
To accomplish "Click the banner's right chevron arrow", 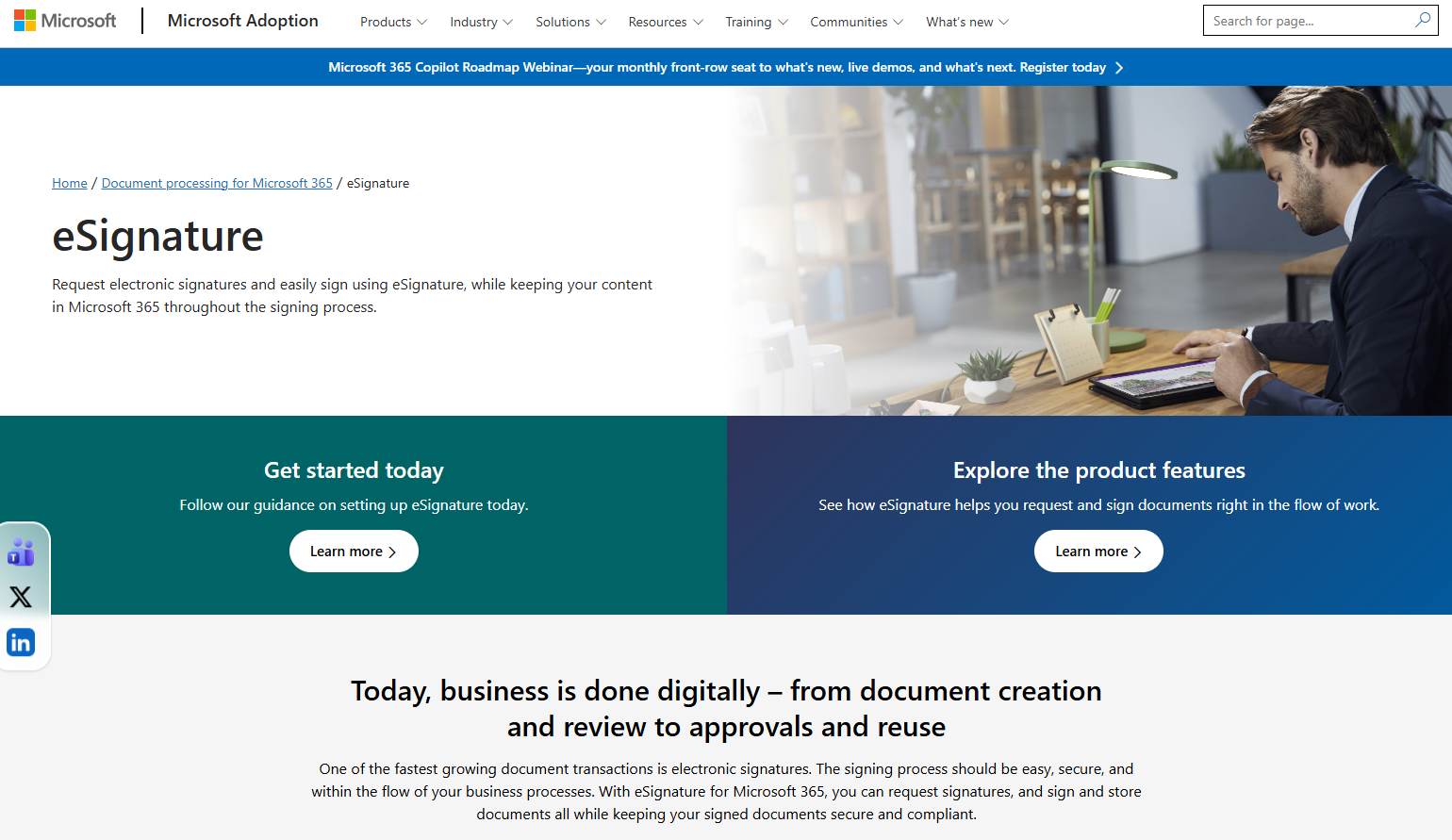I will (1119, 68).
